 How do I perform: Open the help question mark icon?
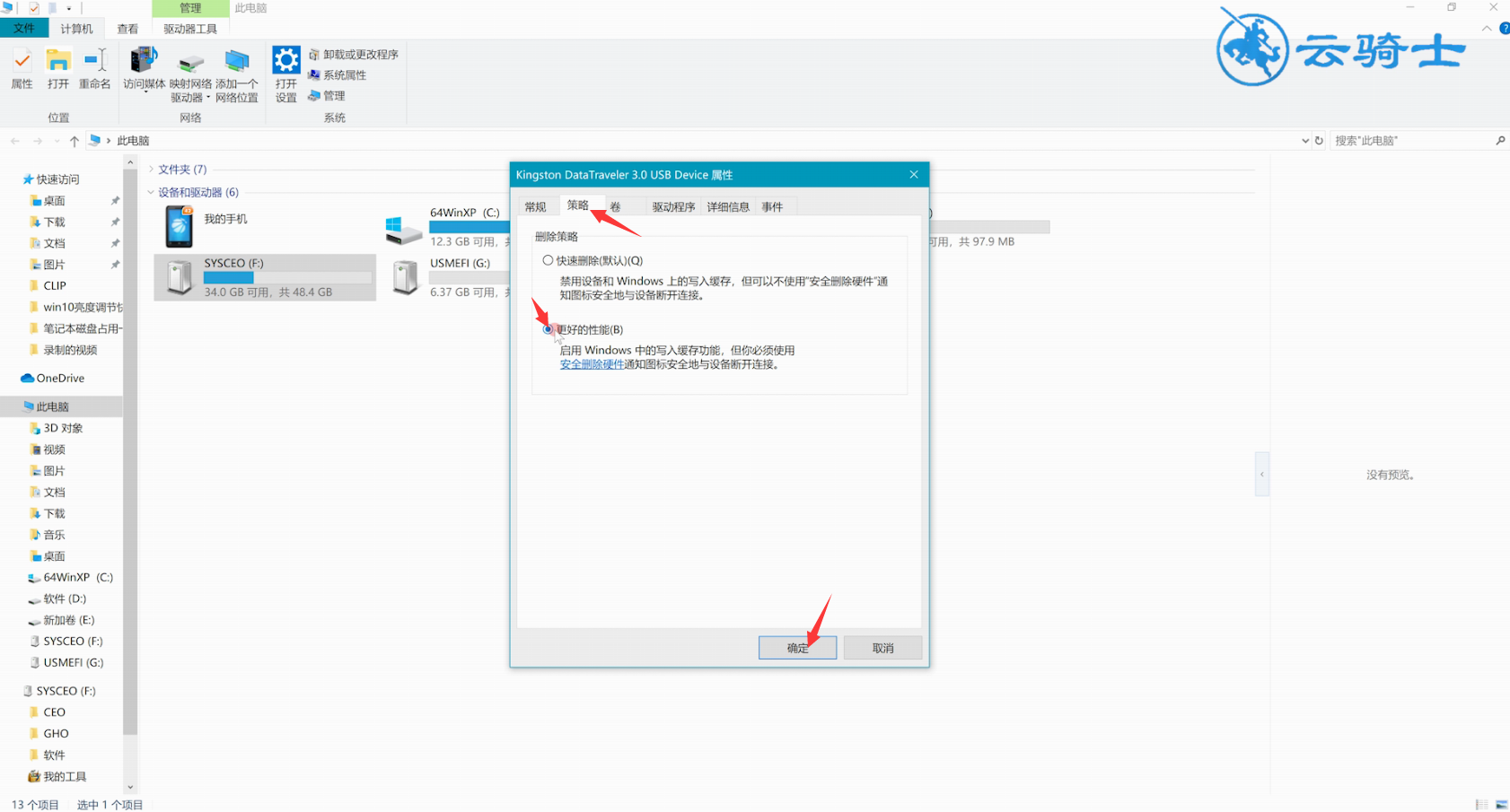(x=1505, y=29)
